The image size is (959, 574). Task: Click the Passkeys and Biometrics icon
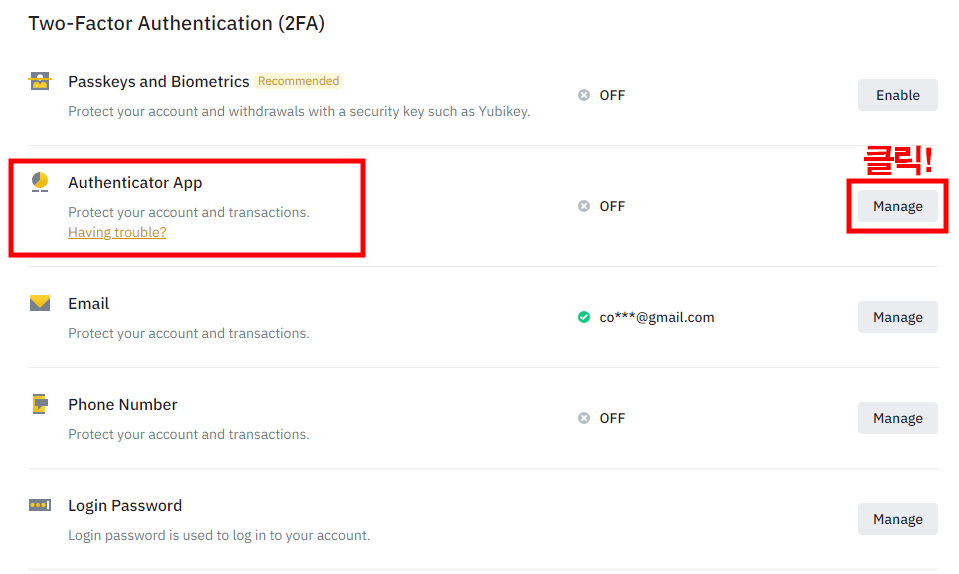tap(40, 81)
